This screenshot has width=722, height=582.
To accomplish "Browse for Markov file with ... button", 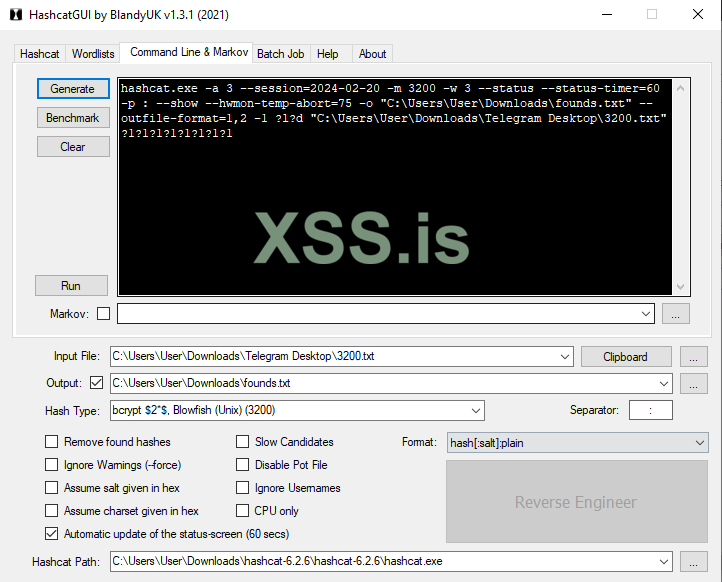I will coord(675,314).
